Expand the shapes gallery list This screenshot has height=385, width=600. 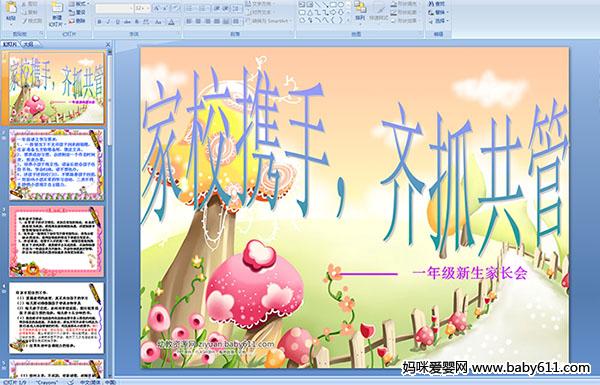tap(347, 21)
